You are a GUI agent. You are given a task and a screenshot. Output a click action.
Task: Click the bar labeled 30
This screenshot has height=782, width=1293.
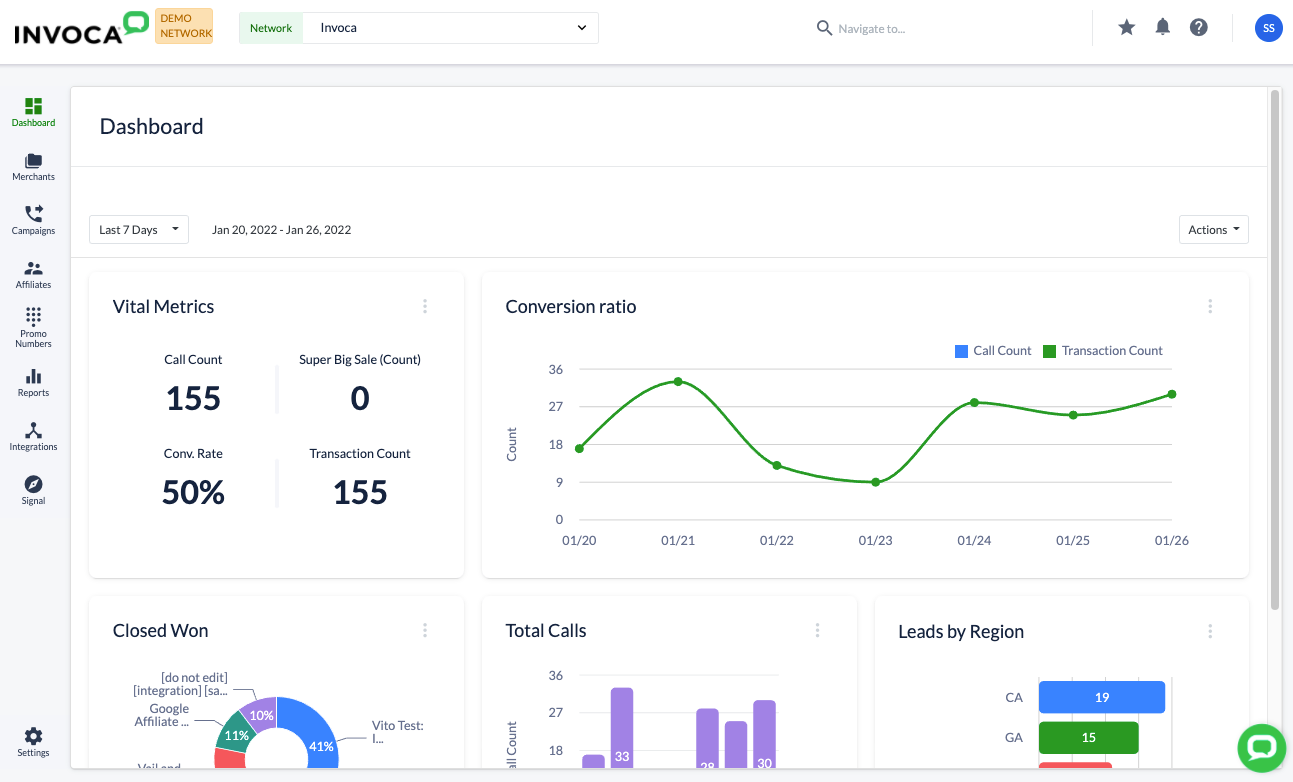click(x=764, y=734)
